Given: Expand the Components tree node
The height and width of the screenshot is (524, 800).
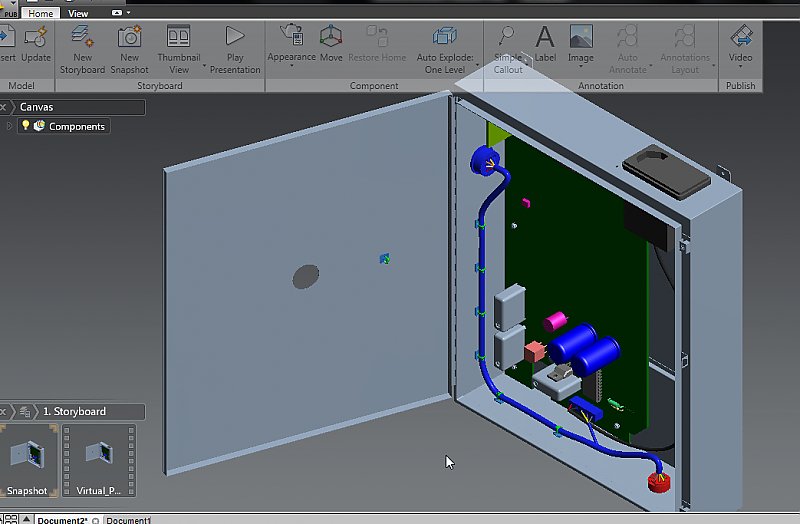Looking at the screenshot, I should tap(10, 126).
